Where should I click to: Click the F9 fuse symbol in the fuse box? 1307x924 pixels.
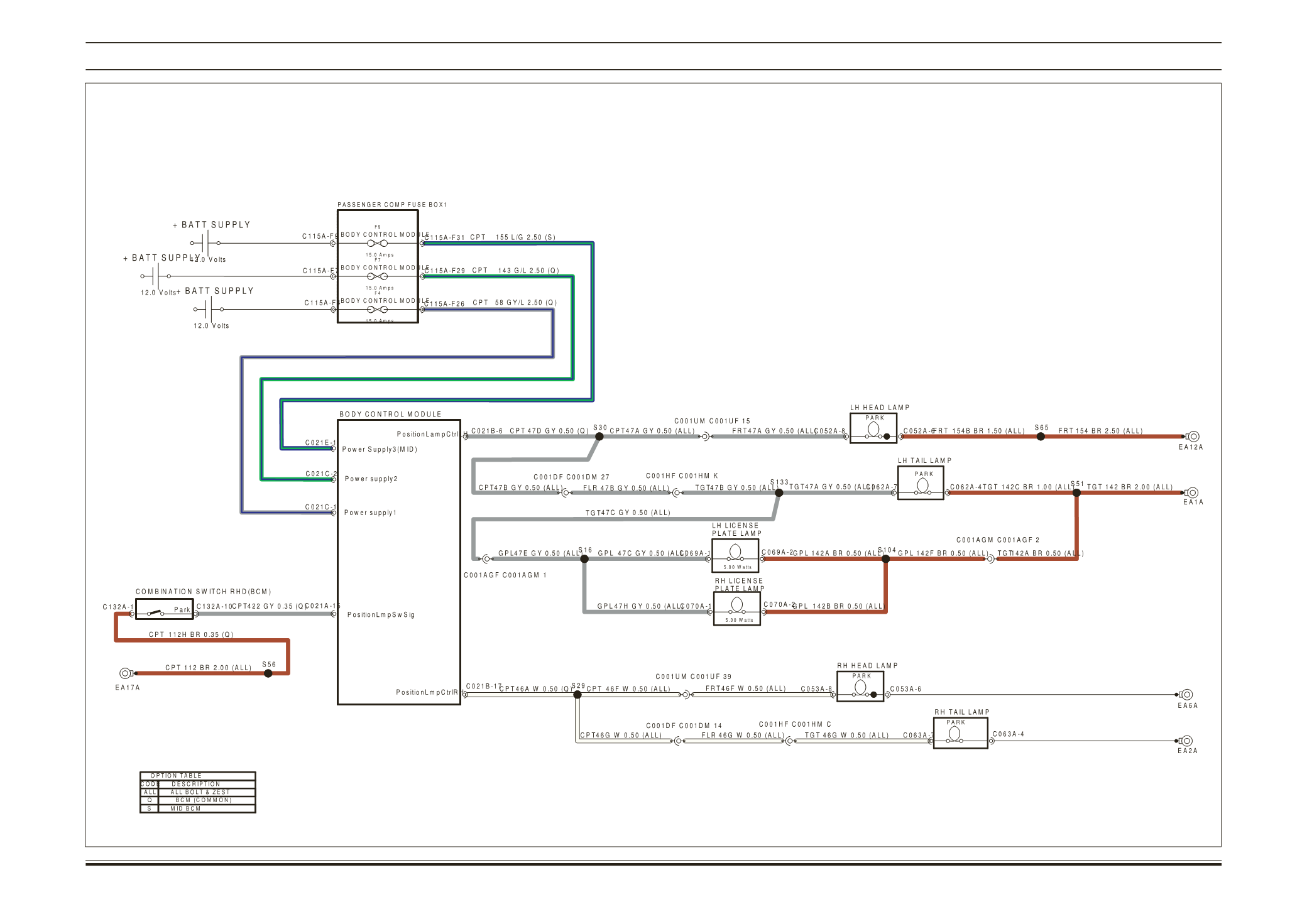click(377, 243)
